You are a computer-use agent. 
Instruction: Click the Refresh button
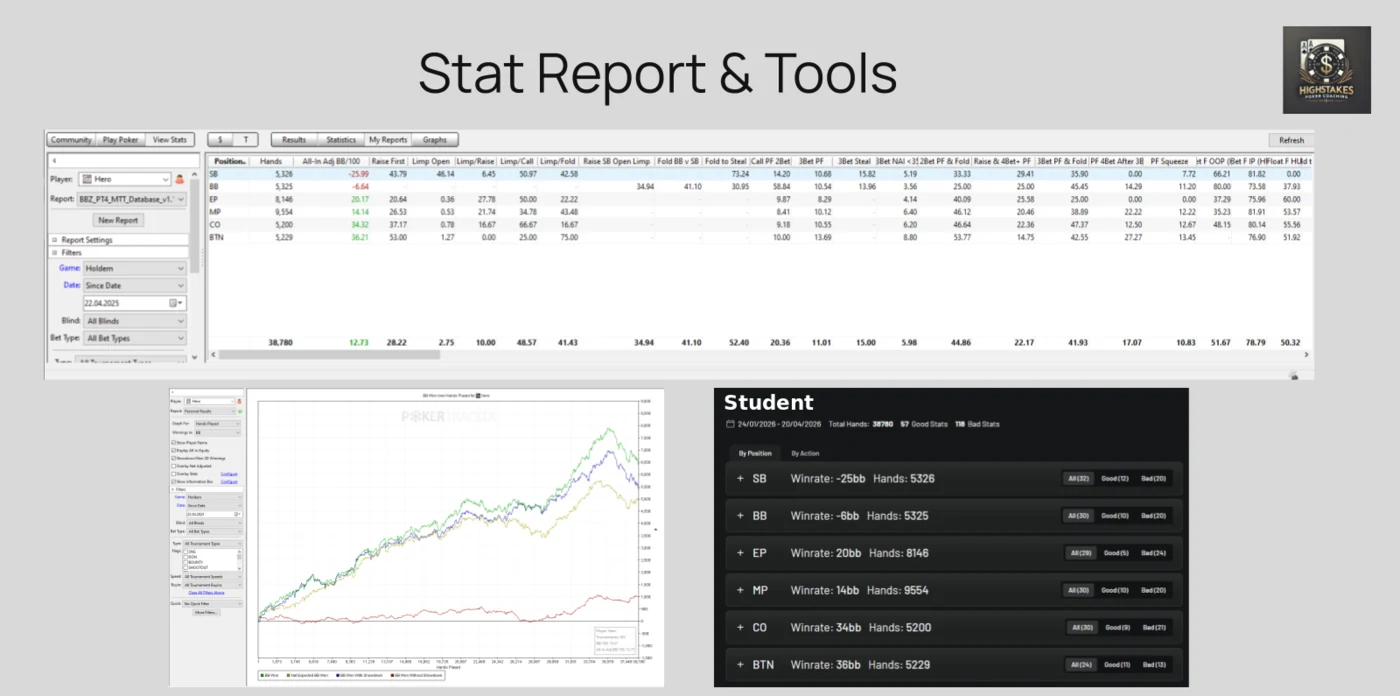tap(1291, 140)
